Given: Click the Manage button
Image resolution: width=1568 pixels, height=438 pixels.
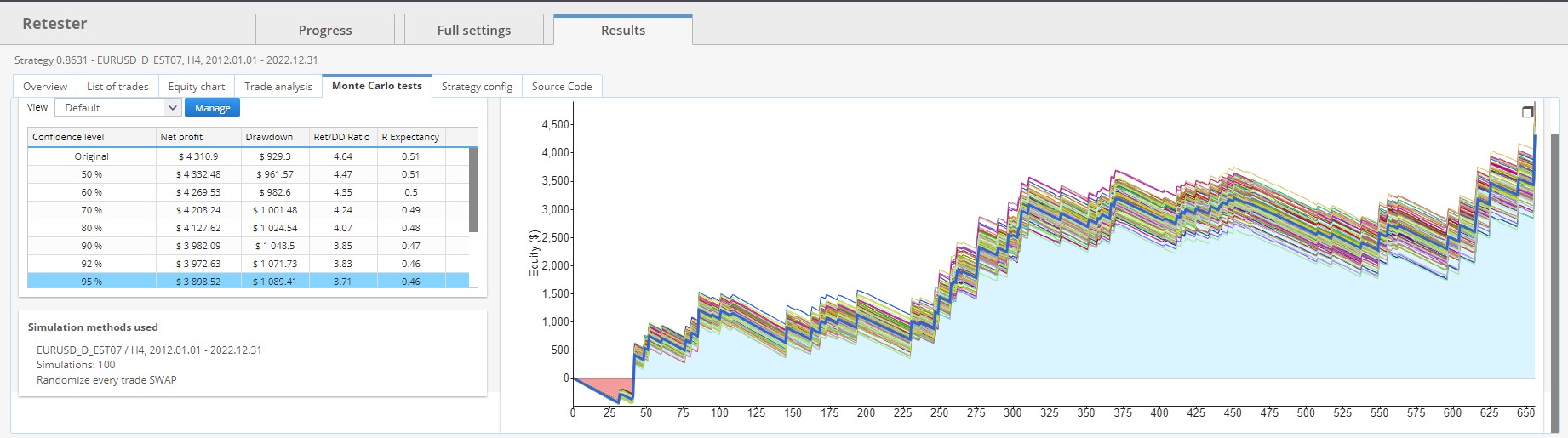Looking at the screenshot, I should (x=212, y=108).
